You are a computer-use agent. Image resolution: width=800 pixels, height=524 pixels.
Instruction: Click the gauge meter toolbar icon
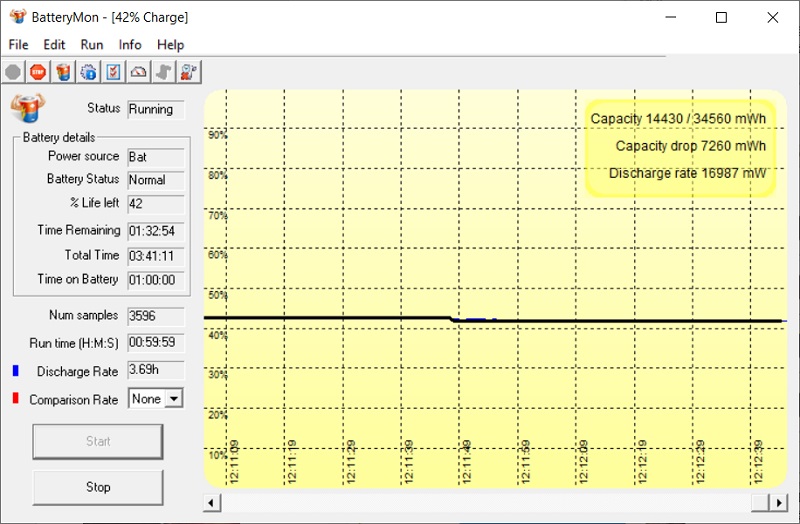pos(138,72)
